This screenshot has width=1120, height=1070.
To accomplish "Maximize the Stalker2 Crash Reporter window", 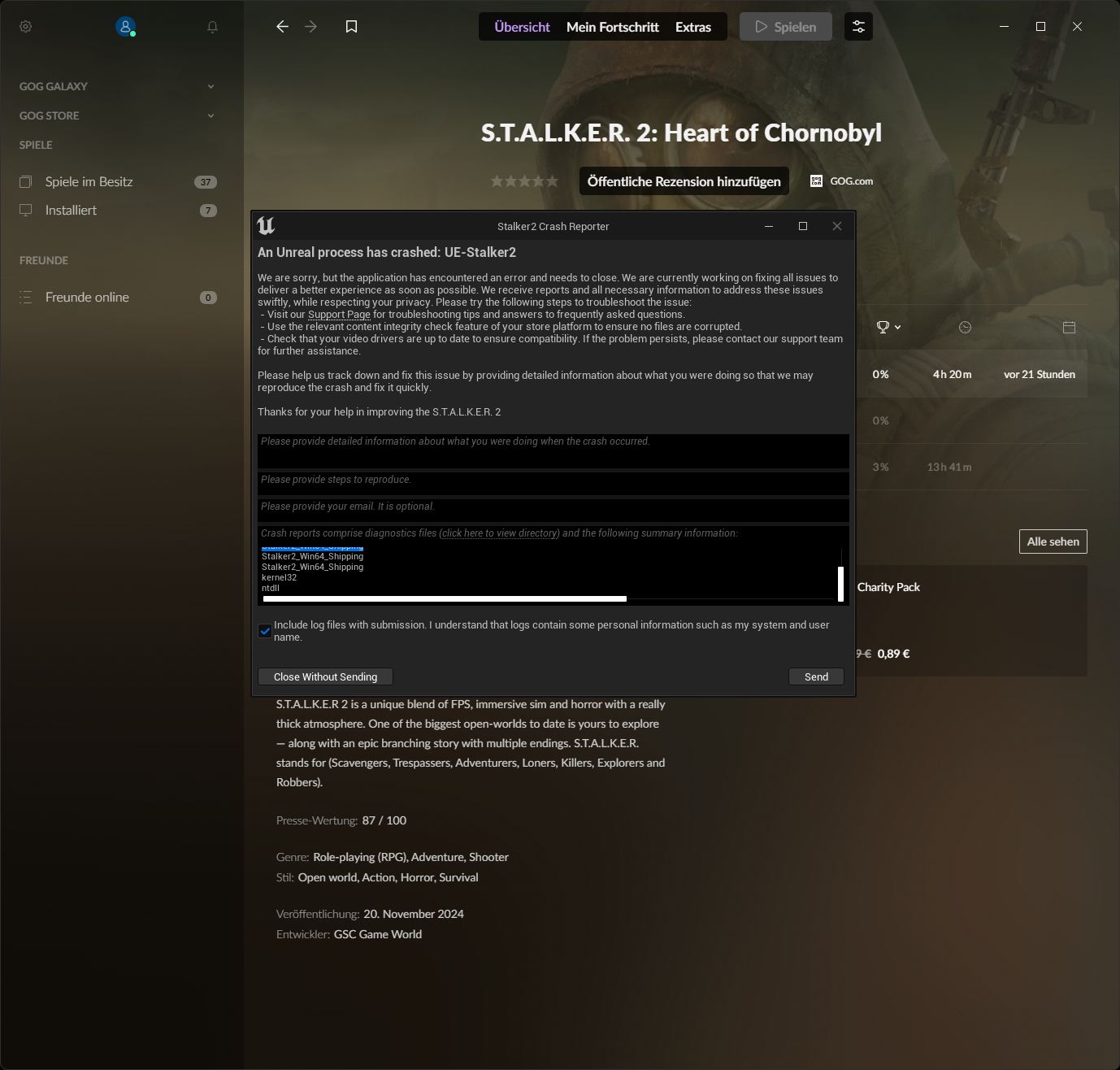I will 803,226.
